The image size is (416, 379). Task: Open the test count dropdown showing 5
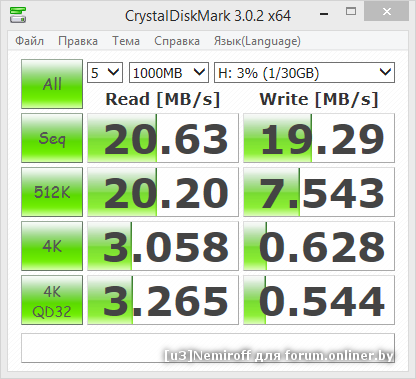[105, 72]
